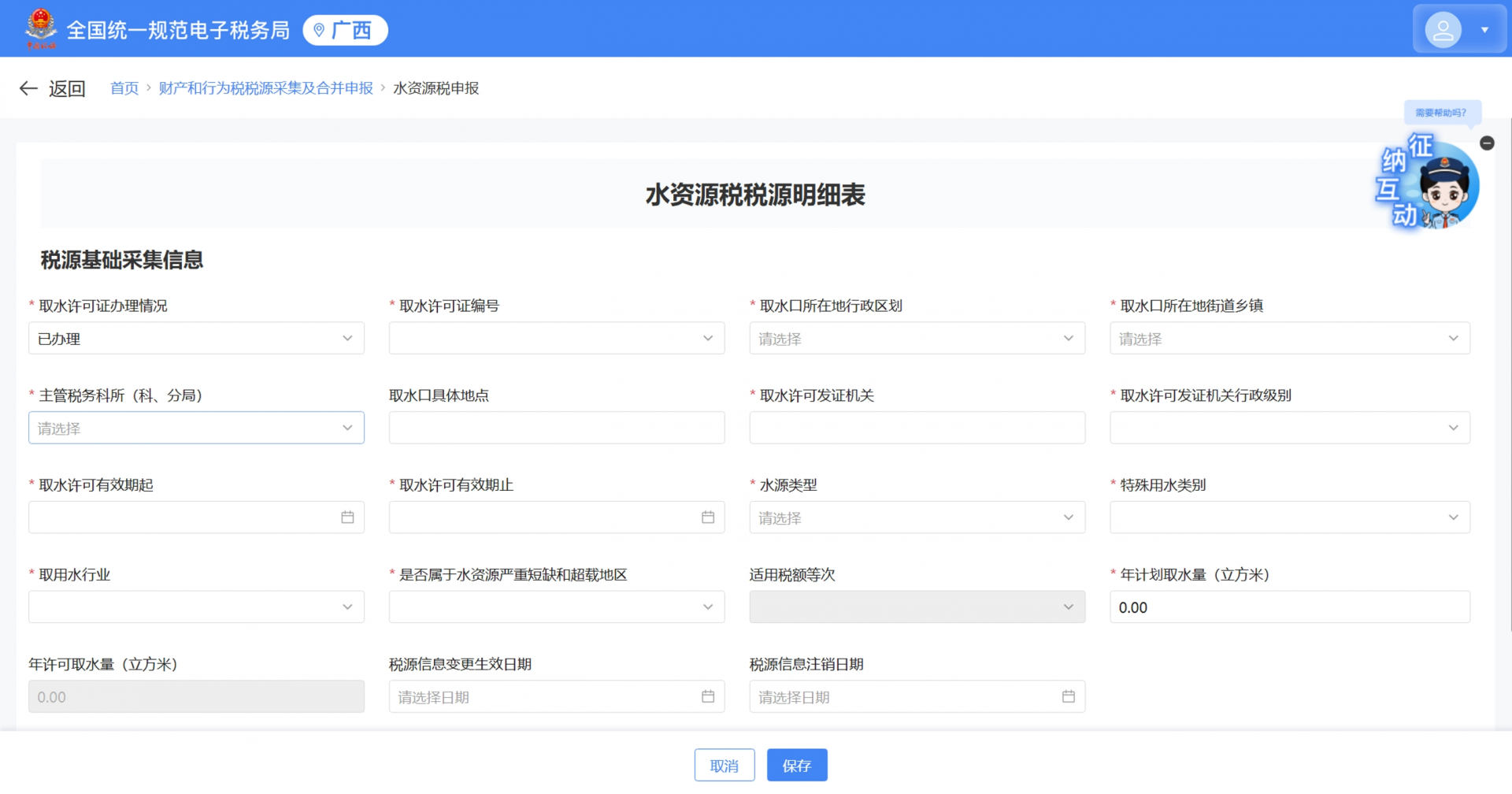
Task: Select the 取用水行业 dropdown
Action: click(196, 607)
